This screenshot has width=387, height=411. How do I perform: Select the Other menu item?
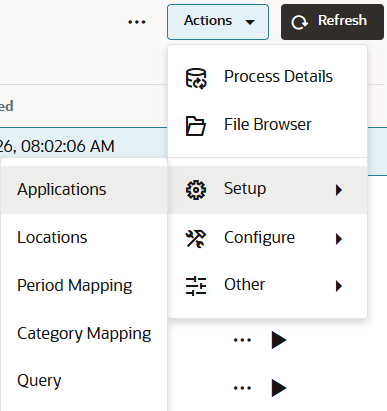coord(267,285)
